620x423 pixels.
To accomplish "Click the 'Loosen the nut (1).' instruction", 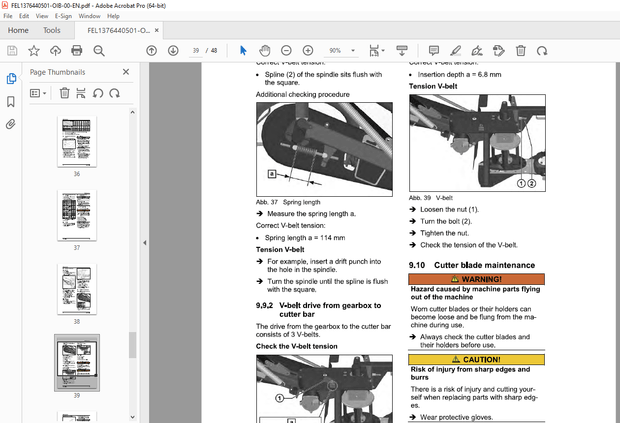I will pos(449,210).
